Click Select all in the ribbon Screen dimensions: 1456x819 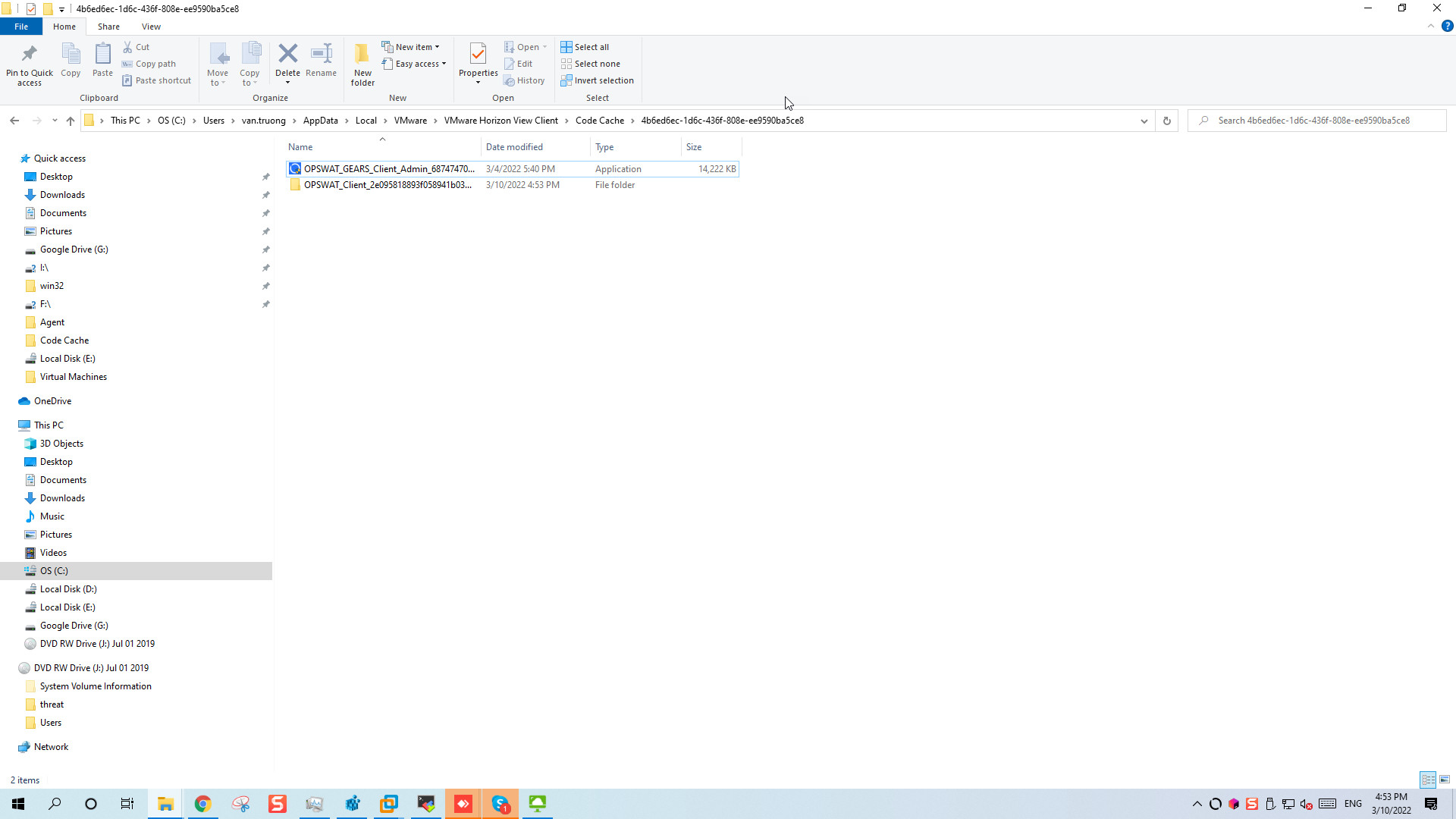coord(585,47)
